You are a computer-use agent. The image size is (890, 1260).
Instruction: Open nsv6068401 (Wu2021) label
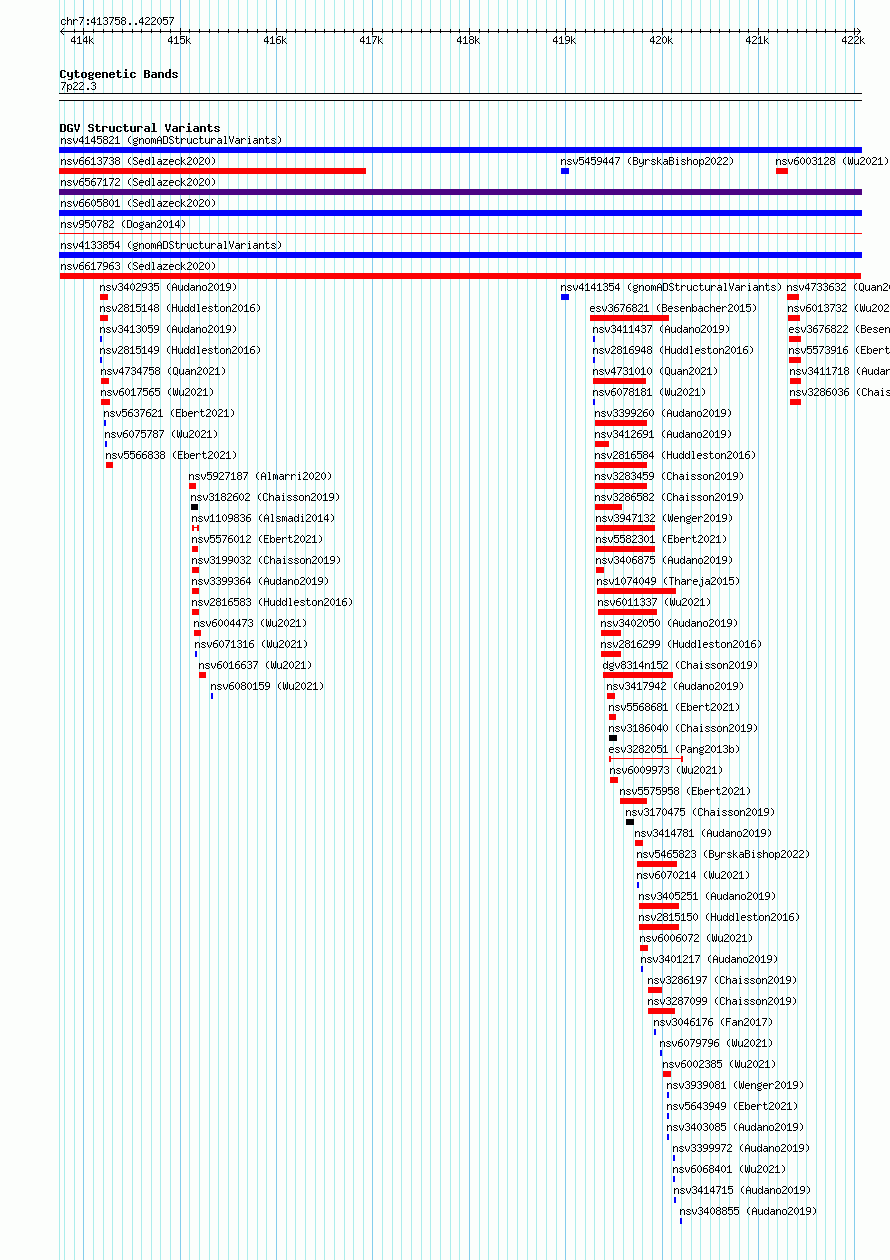point(730,1169)
